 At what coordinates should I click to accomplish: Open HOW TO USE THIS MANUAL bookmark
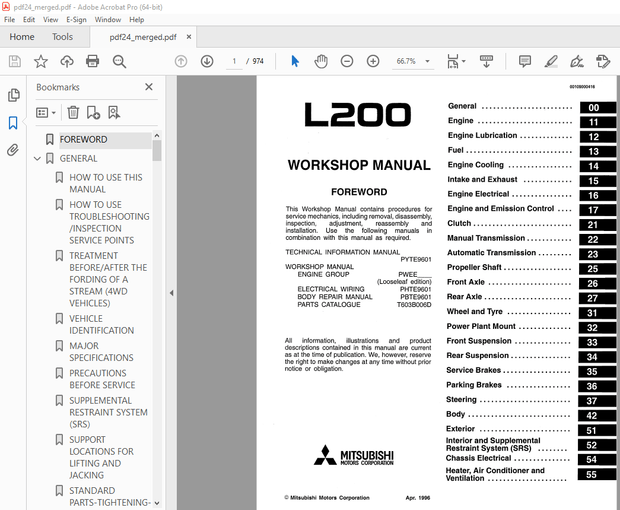106,183
